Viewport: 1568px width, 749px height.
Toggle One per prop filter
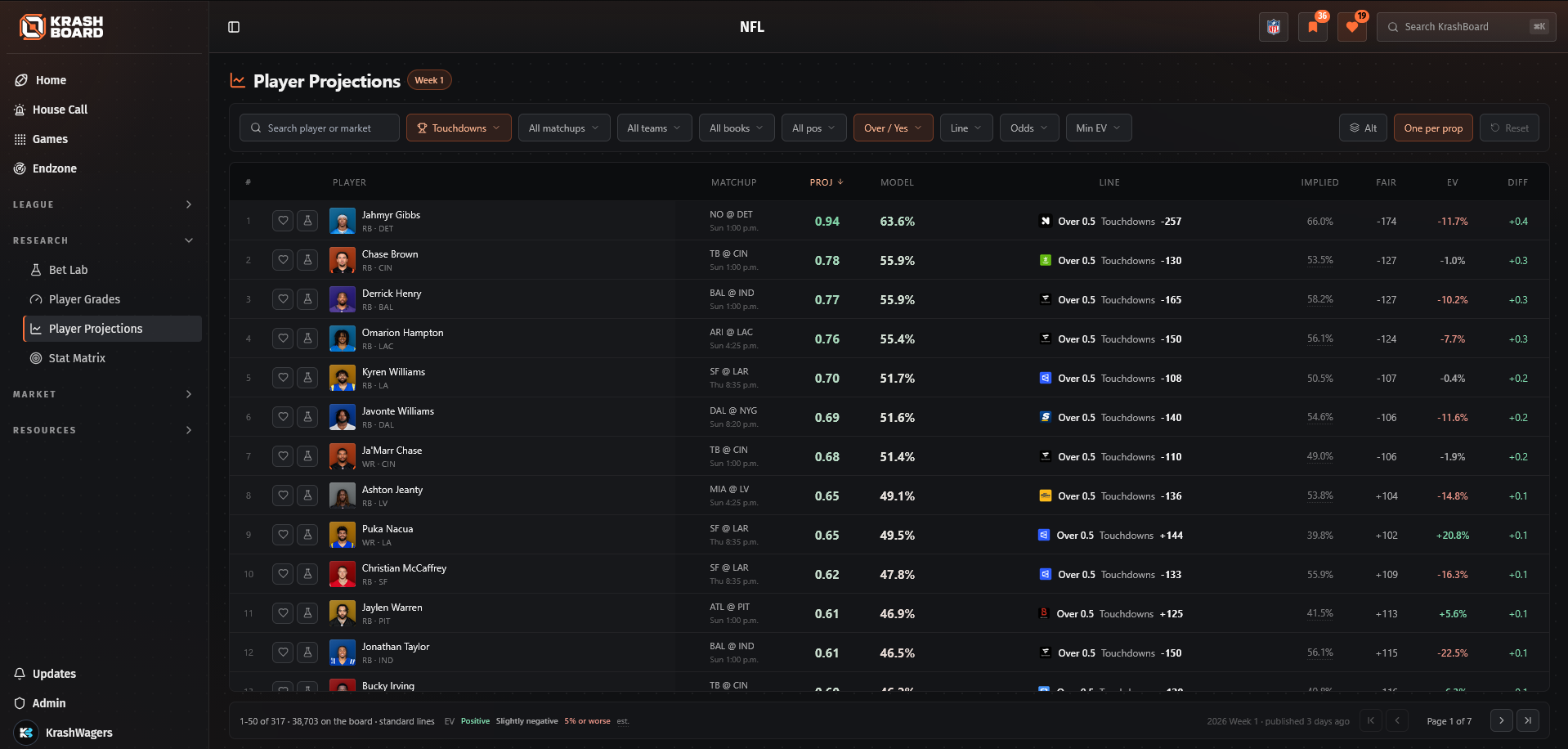[x=1433, y=128]
